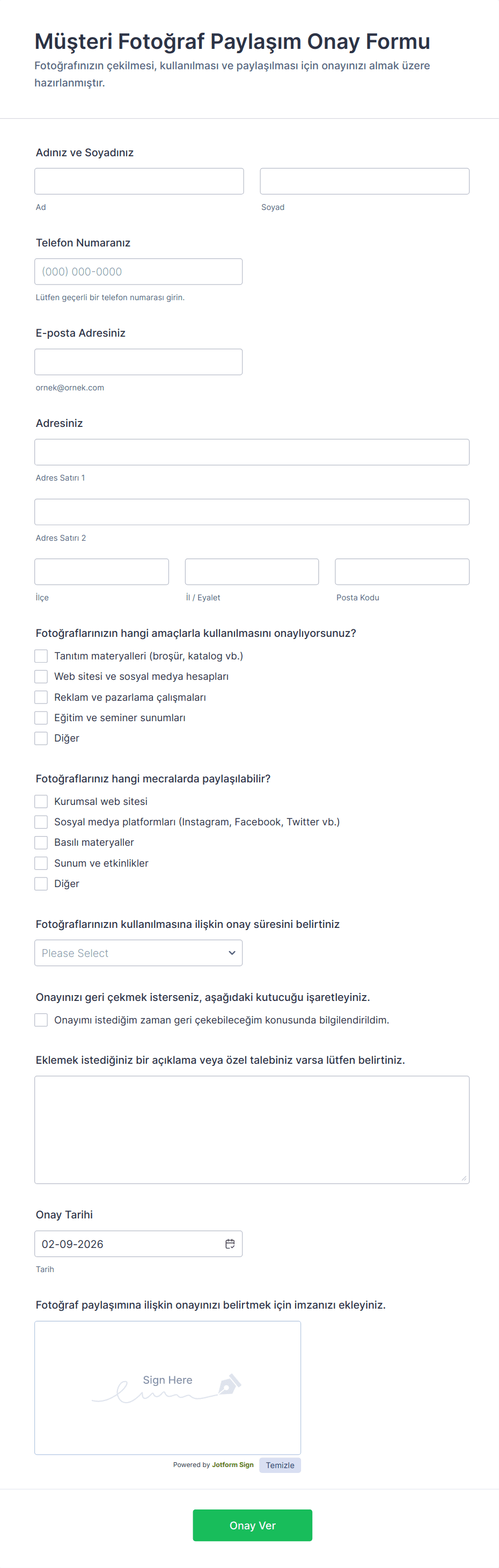This screenshot has width=499, height=1568.
Task: Click the phone number input
Action: coord(138,272)
